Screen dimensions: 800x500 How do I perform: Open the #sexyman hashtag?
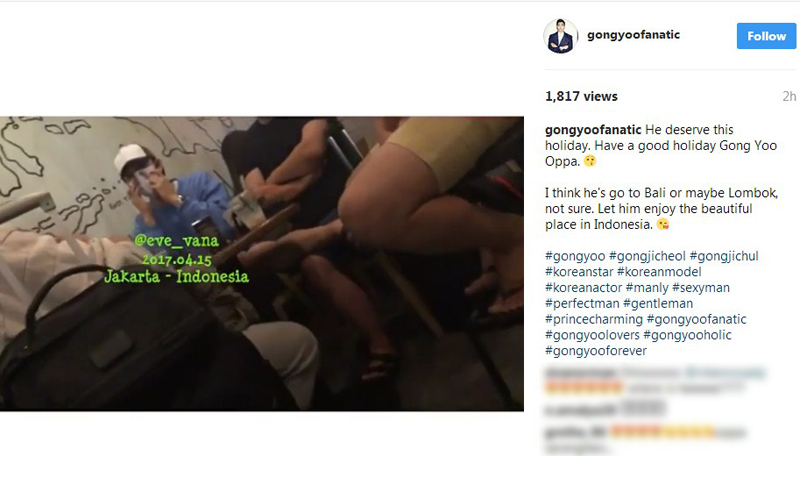click(701, 288)
